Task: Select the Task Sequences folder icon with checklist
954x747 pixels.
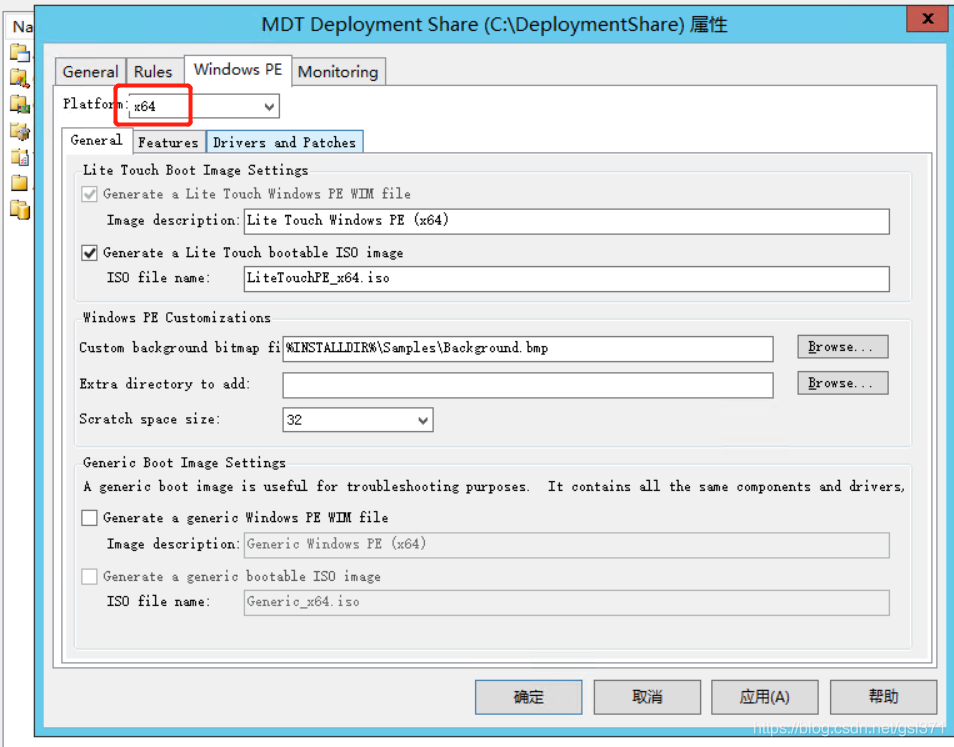Action: (x=19, y=156)
